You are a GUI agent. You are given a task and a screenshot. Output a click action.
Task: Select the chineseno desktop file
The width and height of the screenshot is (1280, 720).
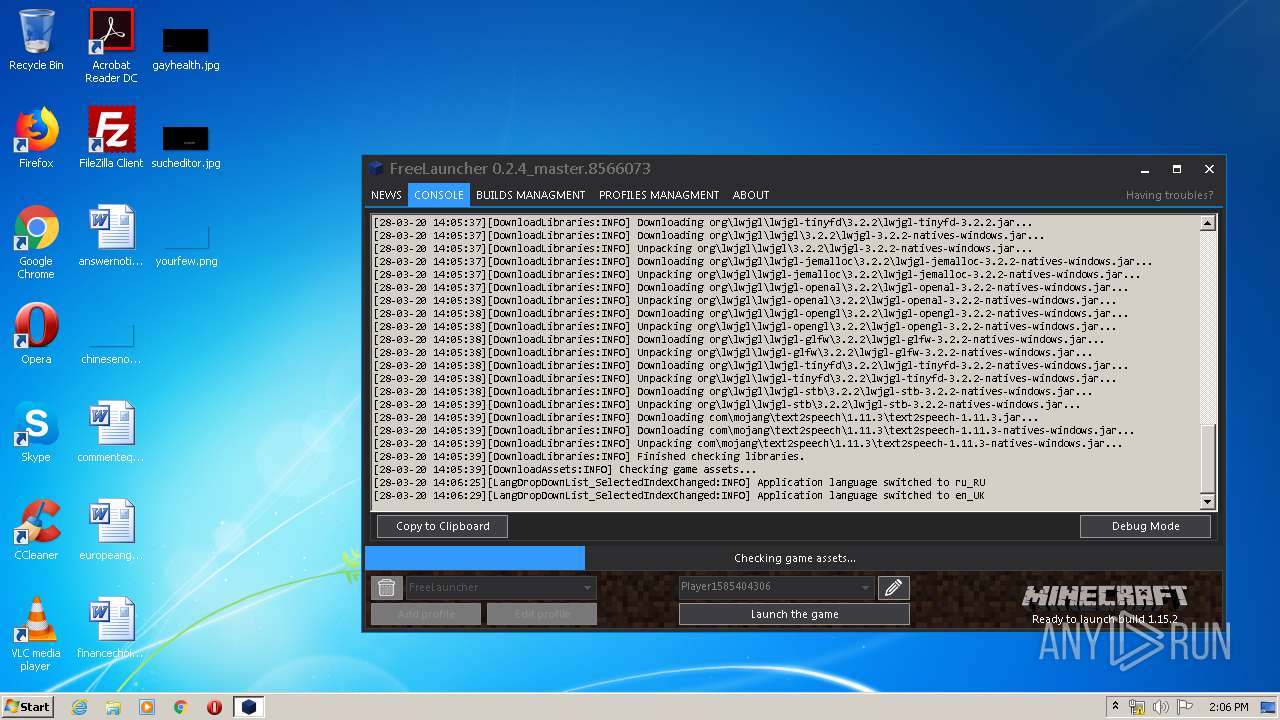[x=111, y=344]
